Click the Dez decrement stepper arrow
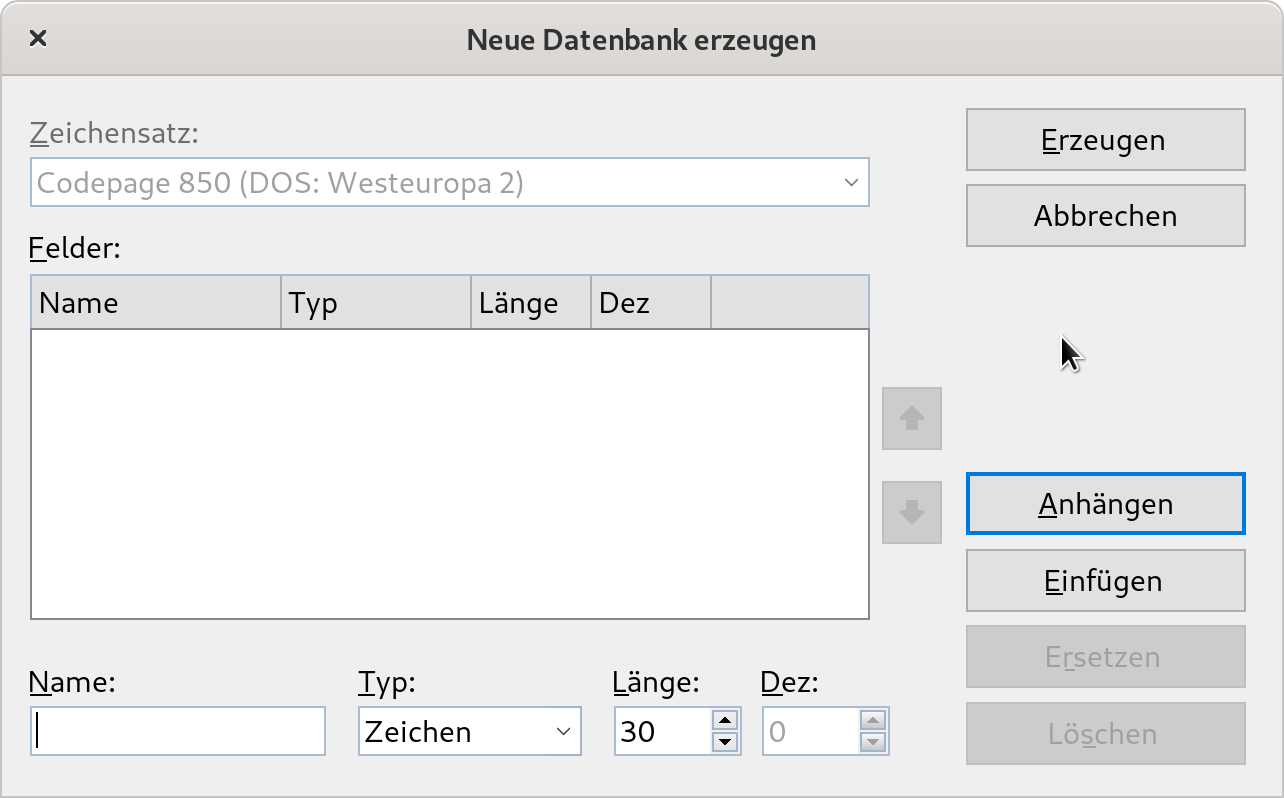 (x=874, y=742)
